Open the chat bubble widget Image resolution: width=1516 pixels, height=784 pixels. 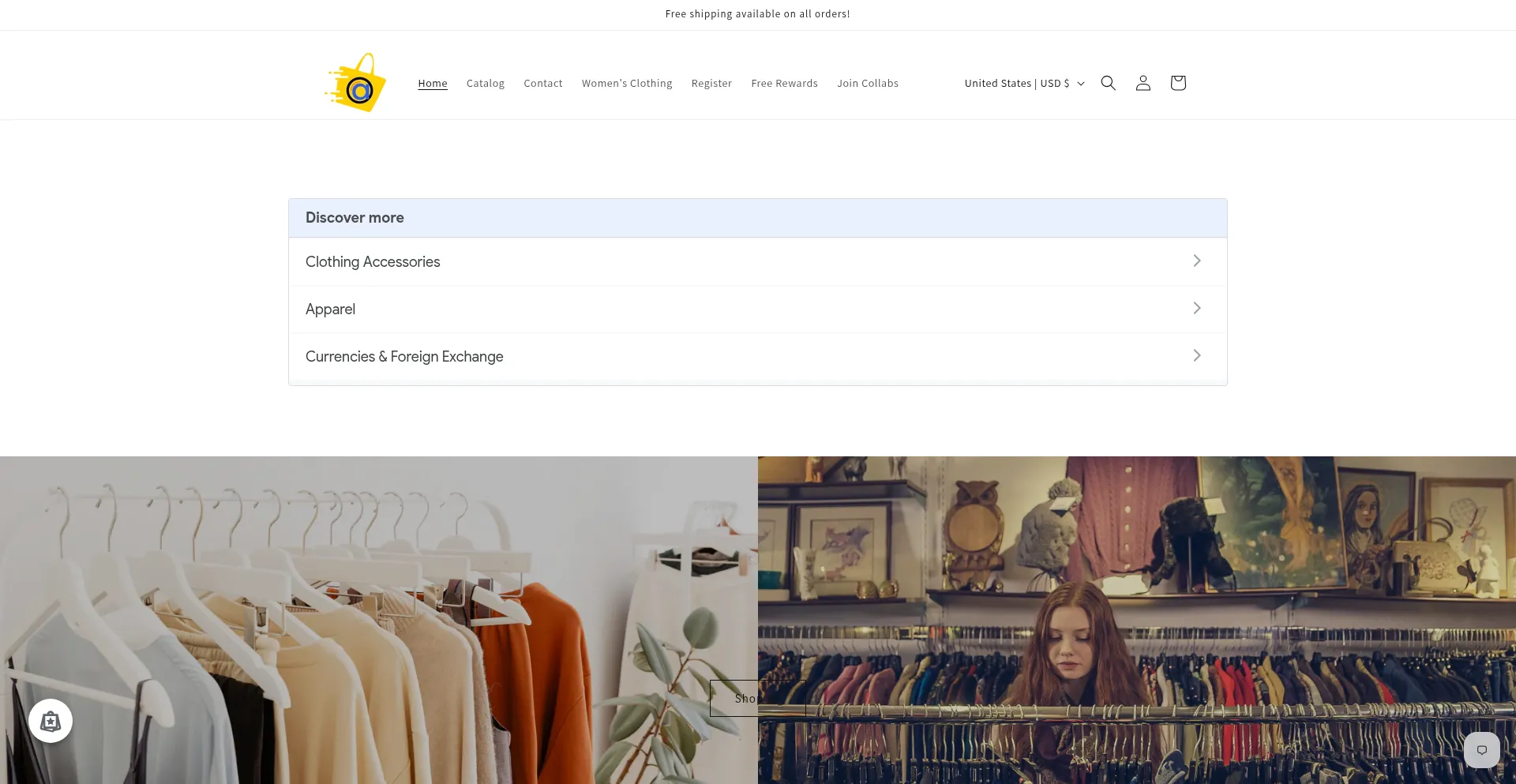tap(1481, 750)
